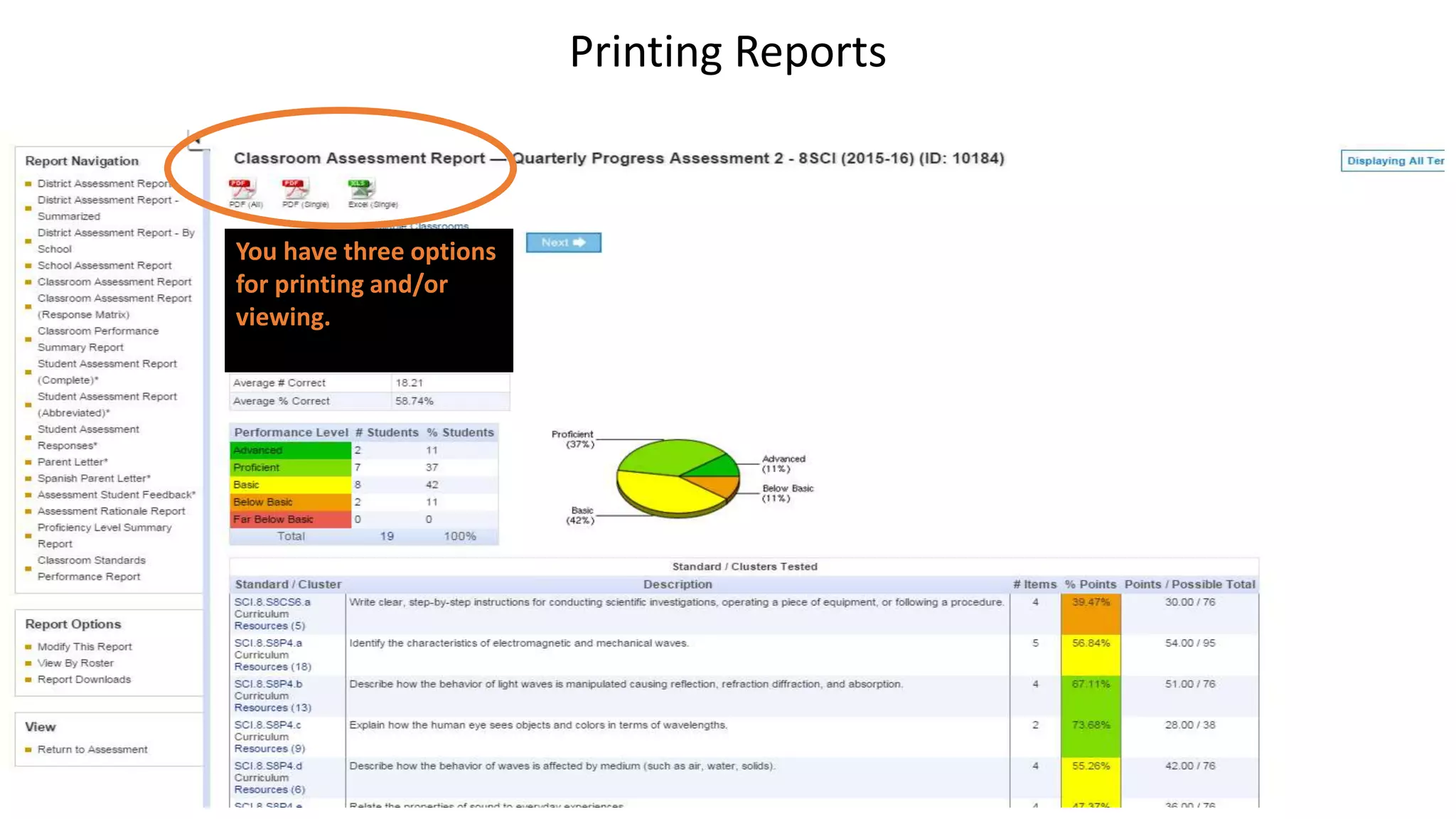Open Student Assessment Report (Abbreviated)
Screen dimensions: 1456x819
[107, 404]
